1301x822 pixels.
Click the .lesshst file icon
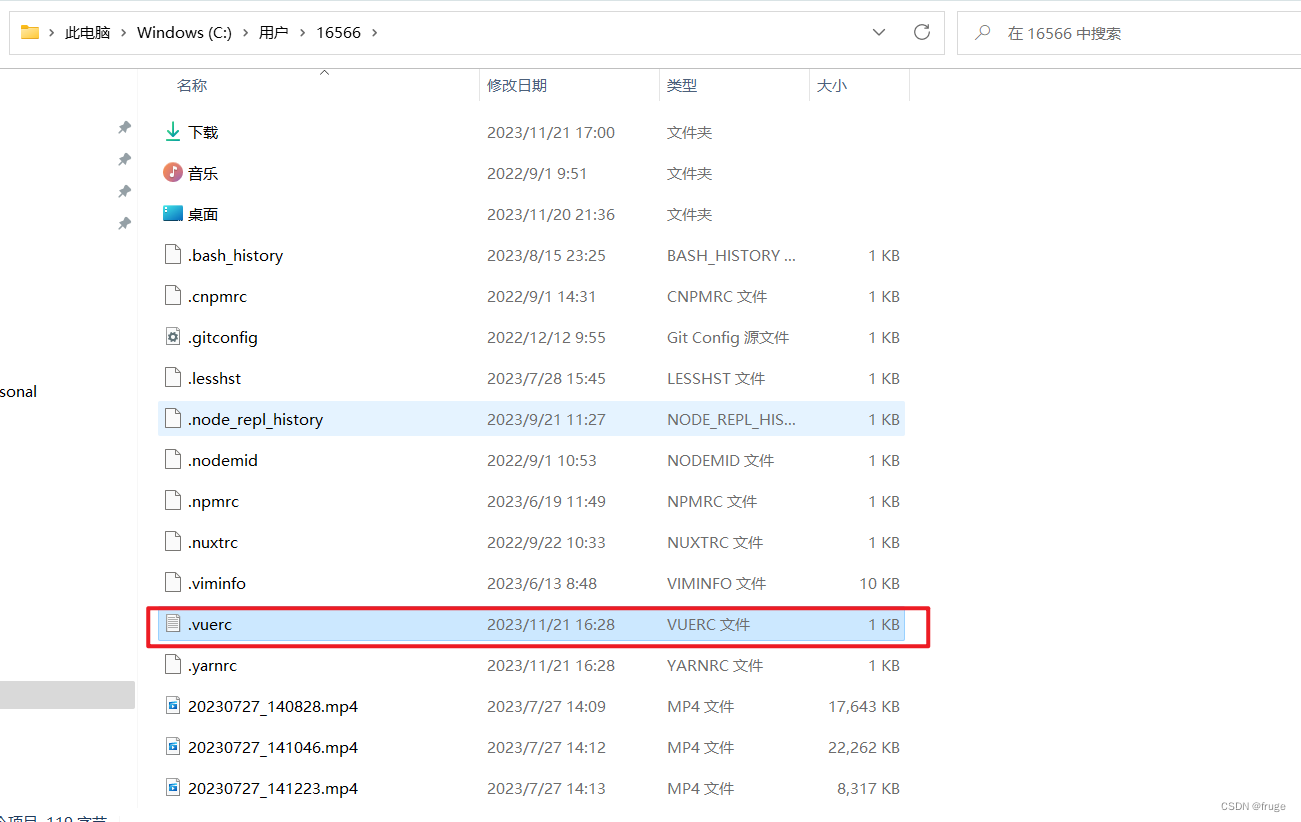tap(173, 378)
